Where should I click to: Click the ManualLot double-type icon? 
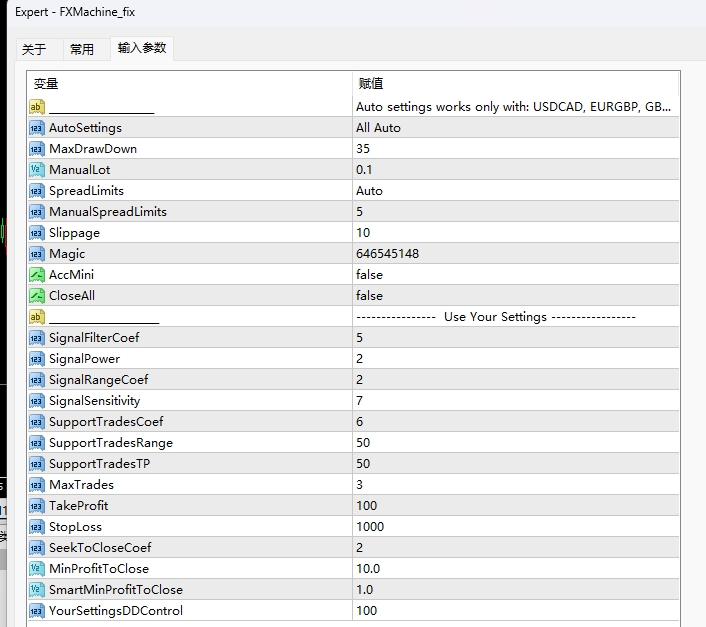click(37, 170)
